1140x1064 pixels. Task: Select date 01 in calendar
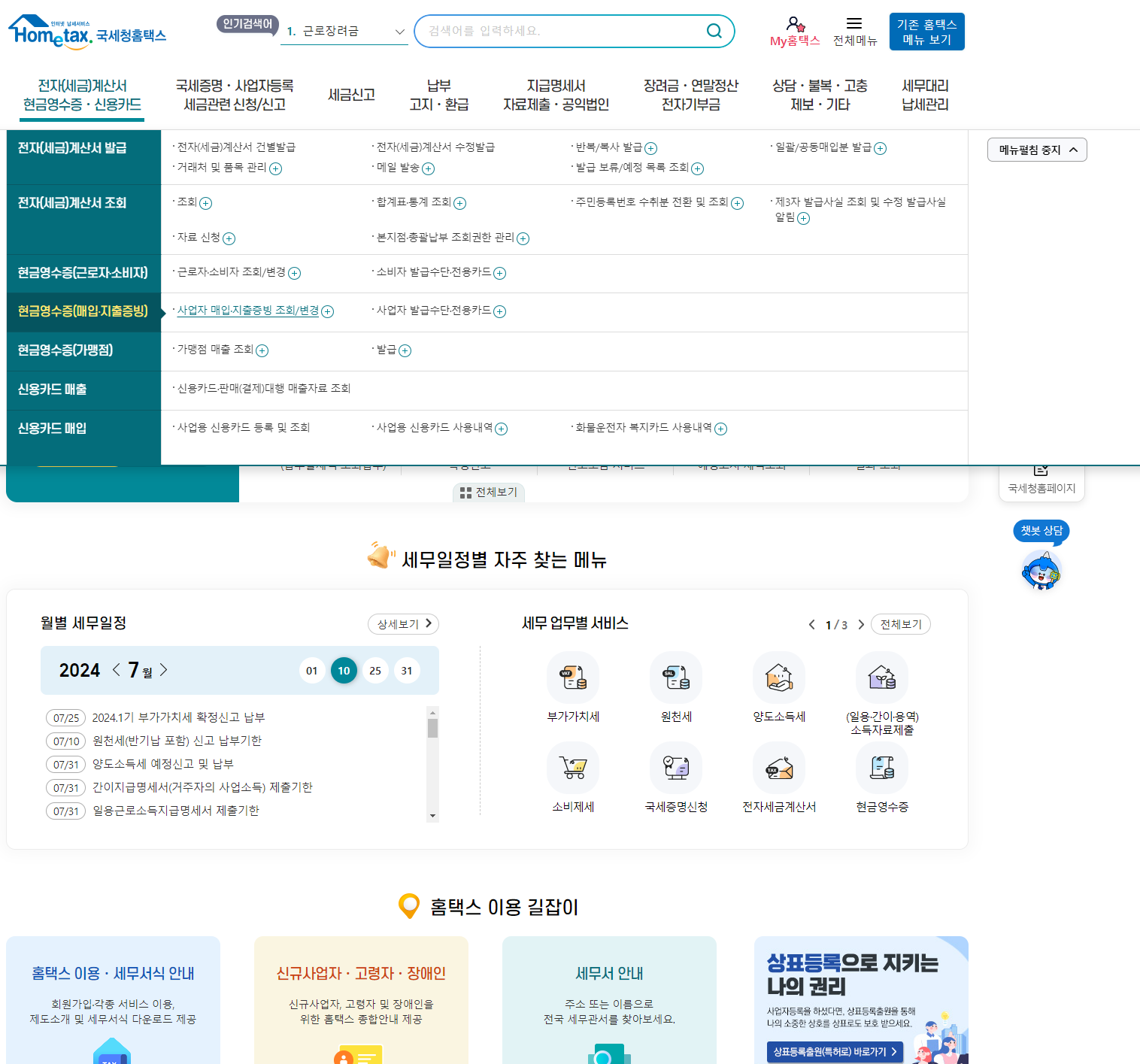coord(312,671)
